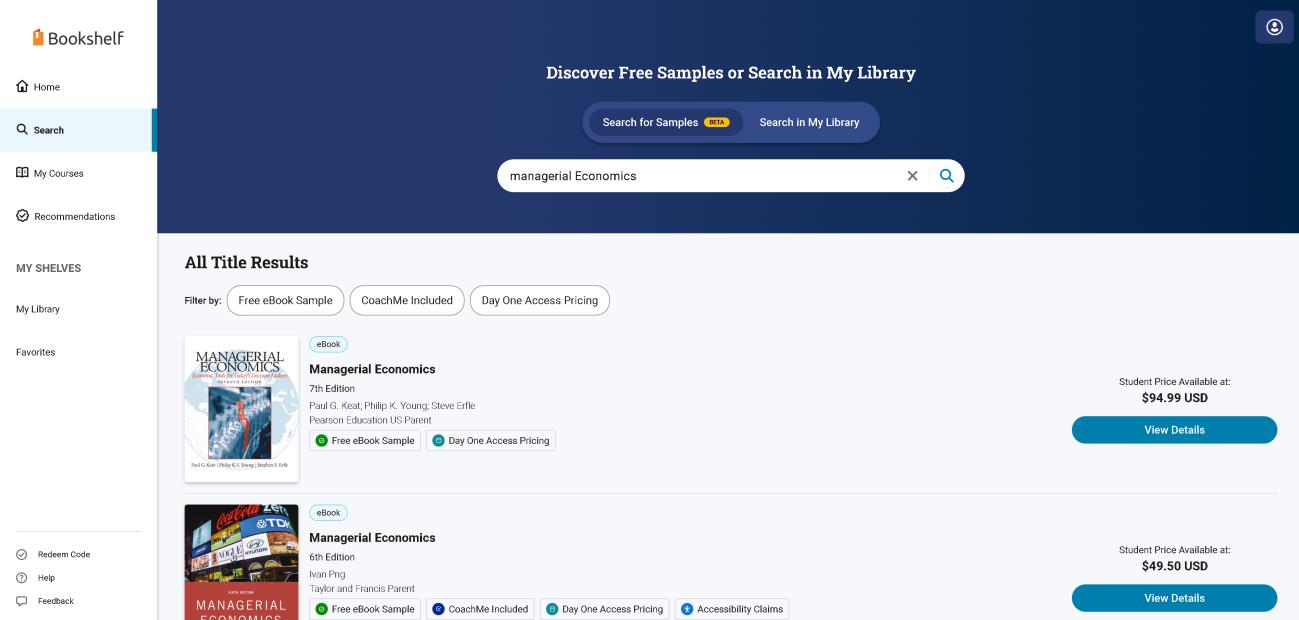Click the Accessibility Claims badge

click(732, 609)
